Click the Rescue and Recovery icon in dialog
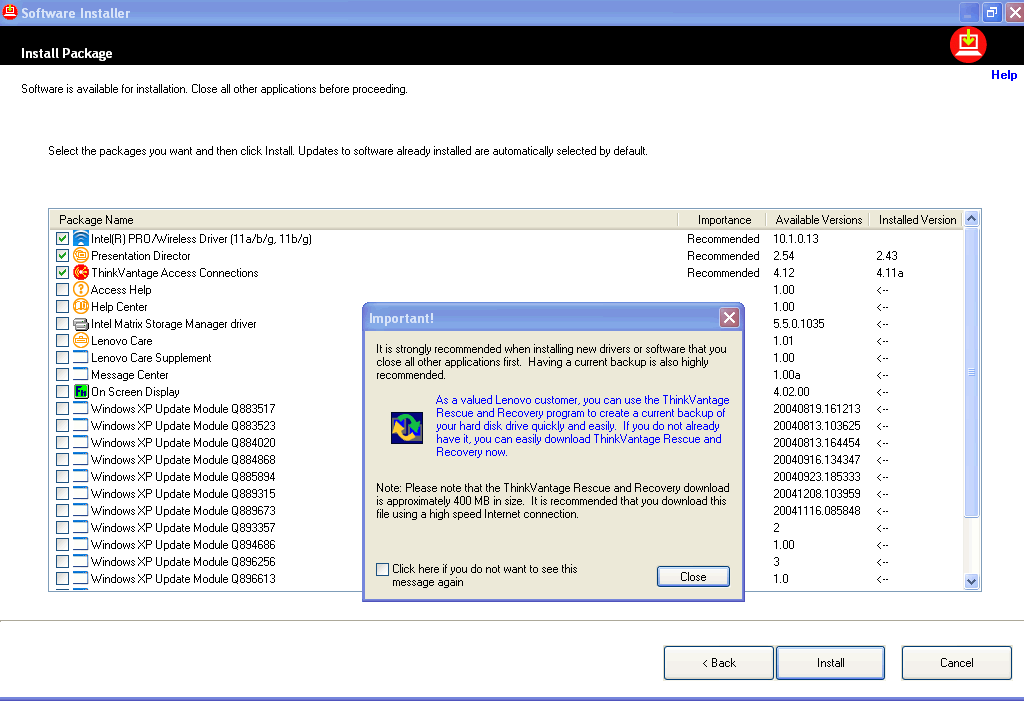The height and width of the screenshot is (701, 1024). pyautogui.click(x=407, y=428)
